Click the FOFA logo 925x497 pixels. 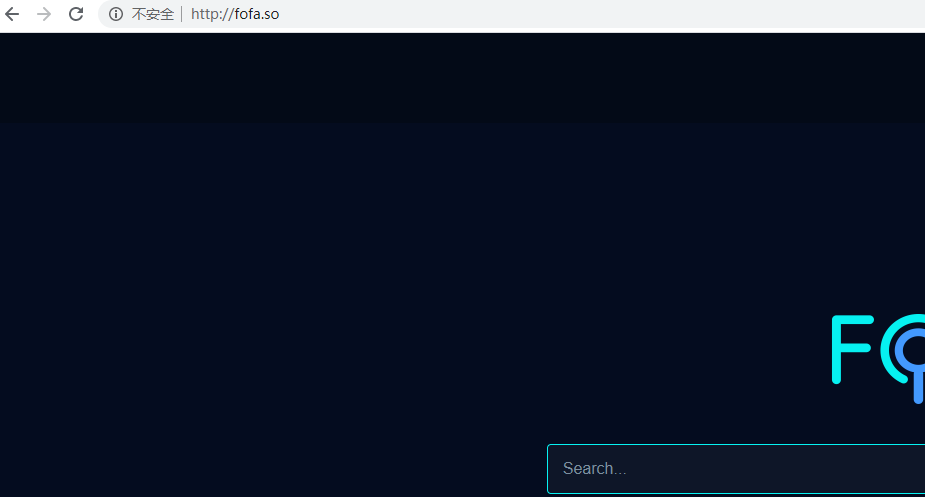[x=878, y=358]
